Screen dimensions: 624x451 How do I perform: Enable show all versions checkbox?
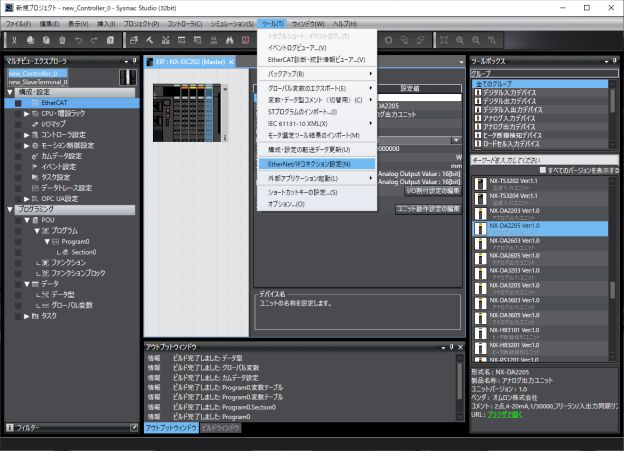coord(541,171)
